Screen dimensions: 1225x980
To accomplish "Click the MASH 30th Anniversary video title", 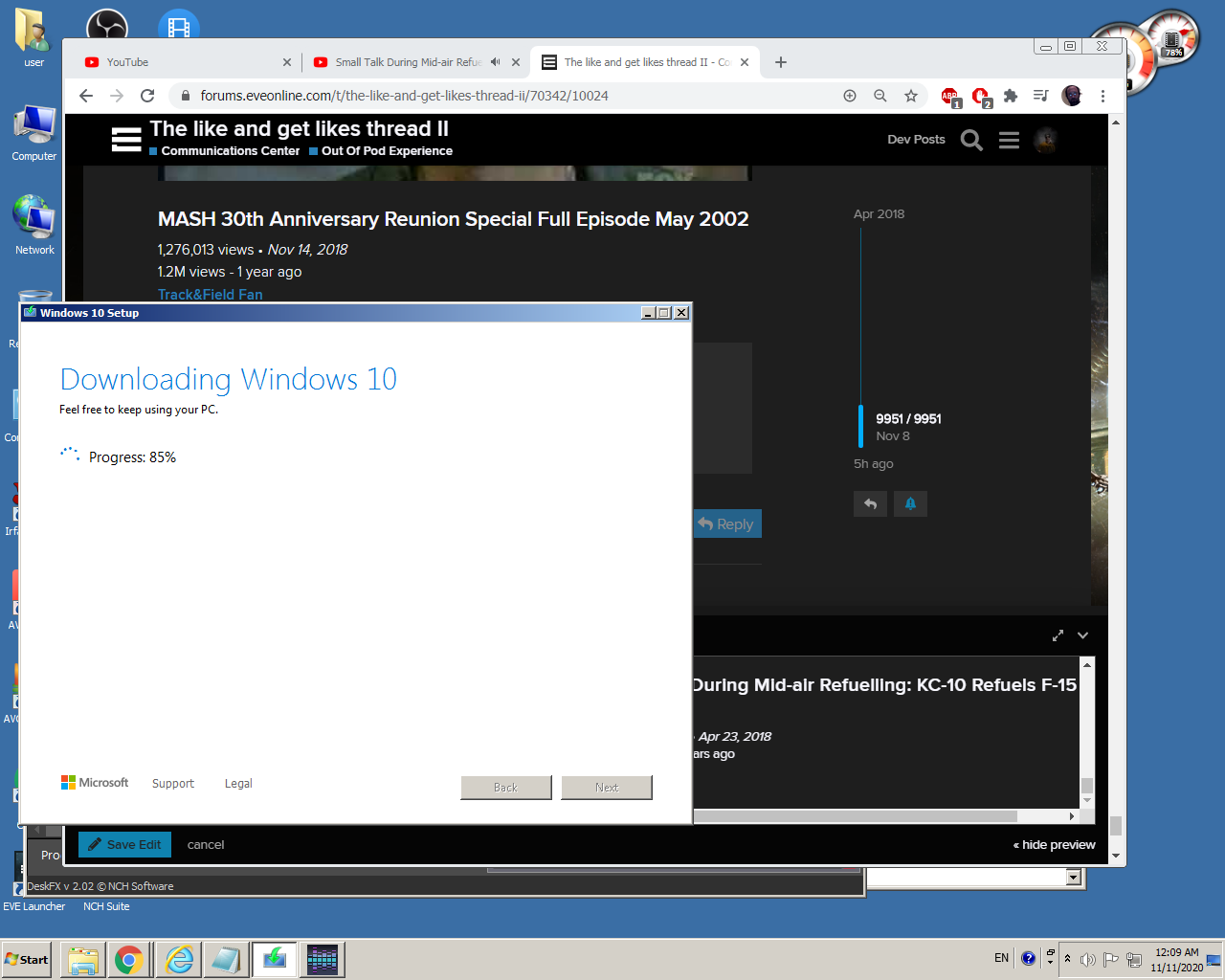I will tap(453, 219).
